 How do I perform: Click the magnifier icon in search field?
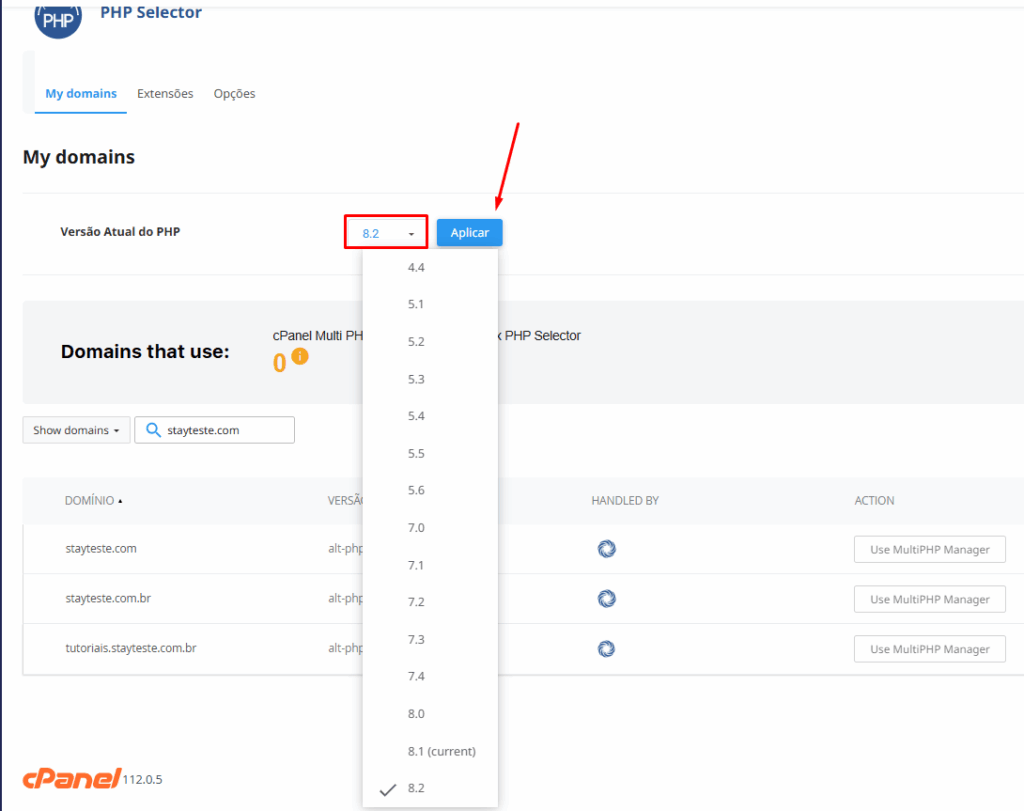coord(153,430)
